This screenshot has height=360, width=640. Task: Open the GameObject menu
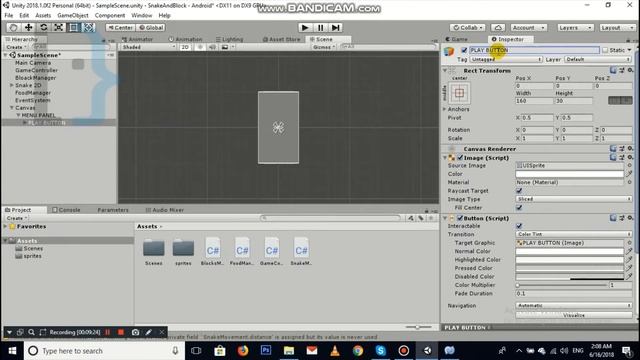(73, 15)
